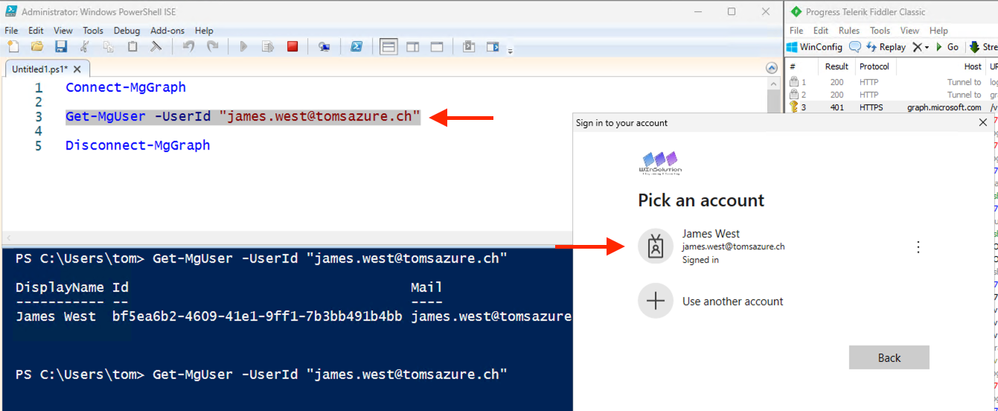998x411 pixels.
Task: Click the Open folder icon in ISE toolbar
Action: tap(37, 46)
